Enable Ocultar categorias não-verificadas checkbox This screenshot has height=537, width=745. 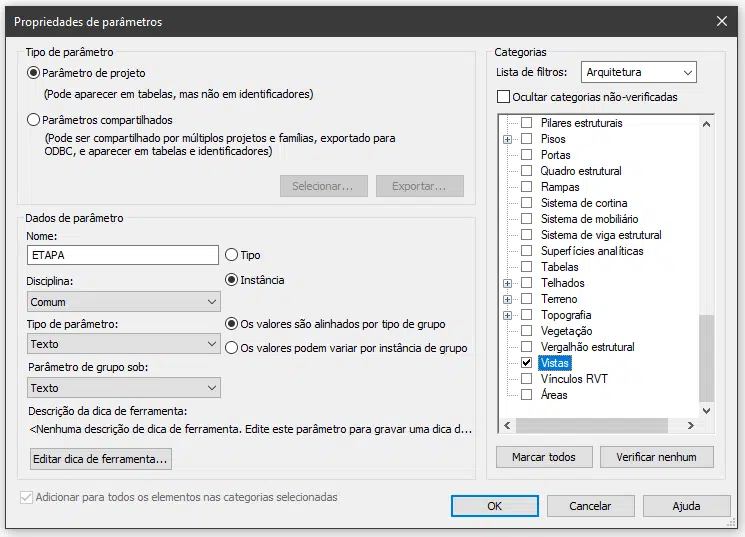point(503,97)
